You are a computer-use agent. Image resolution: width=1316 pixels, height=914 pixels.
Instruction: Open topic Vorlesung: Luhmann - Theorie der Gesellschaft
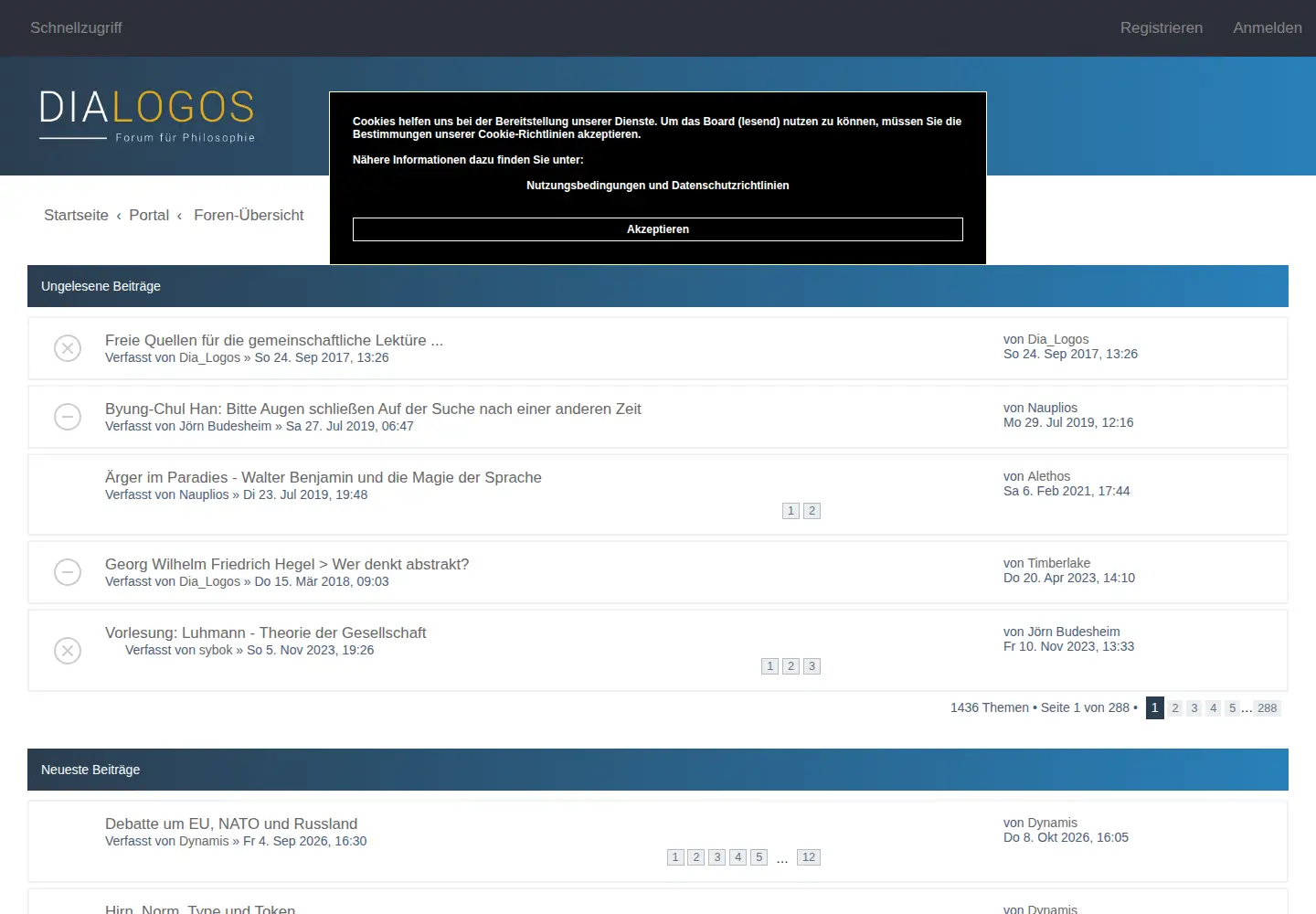pyautogui.click(x=265, y=632)
